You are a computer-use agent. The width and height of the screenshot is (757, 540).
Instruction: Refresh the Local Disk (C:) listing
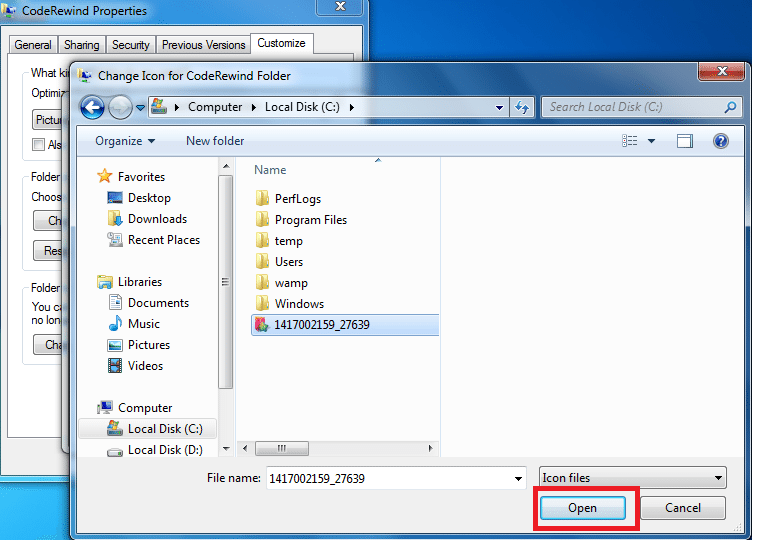point(522,107)
